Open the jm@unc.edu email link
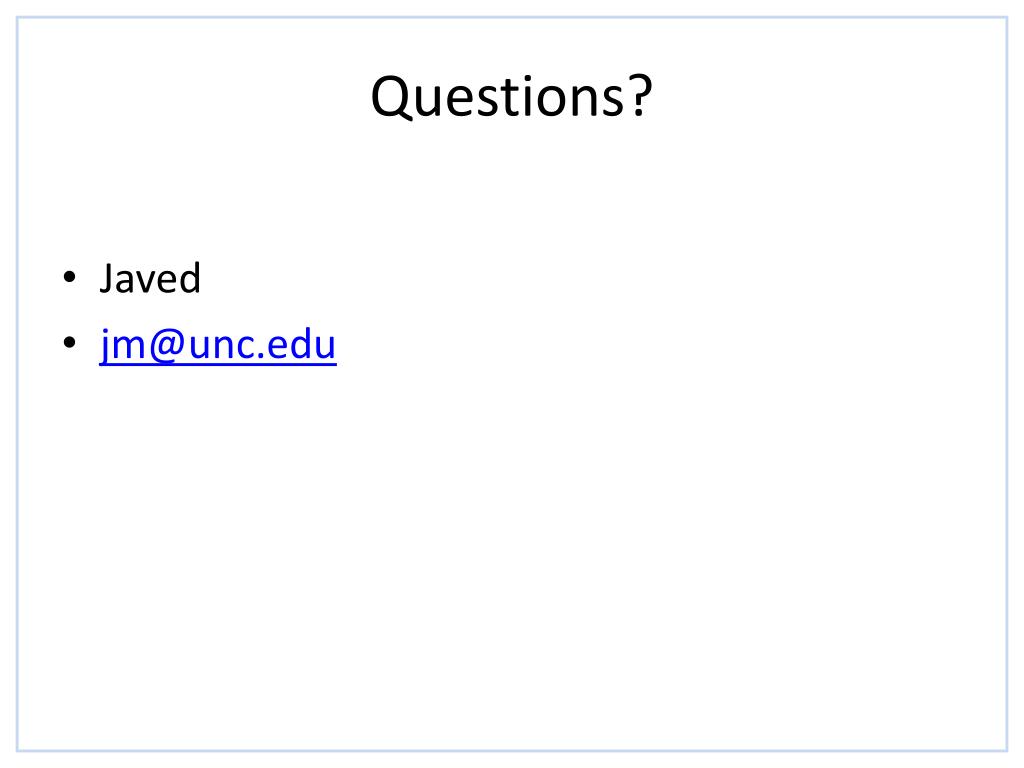 217,344
